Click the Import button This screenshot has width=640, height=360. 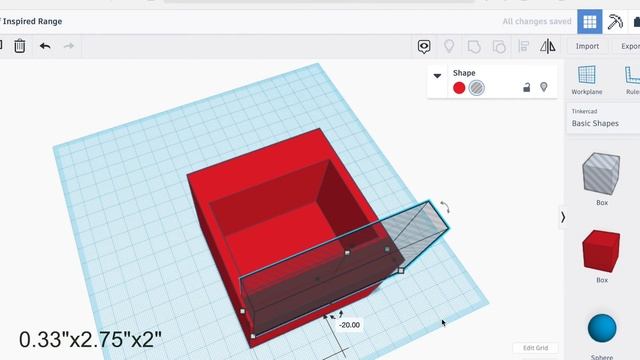[x=587, y=46]
